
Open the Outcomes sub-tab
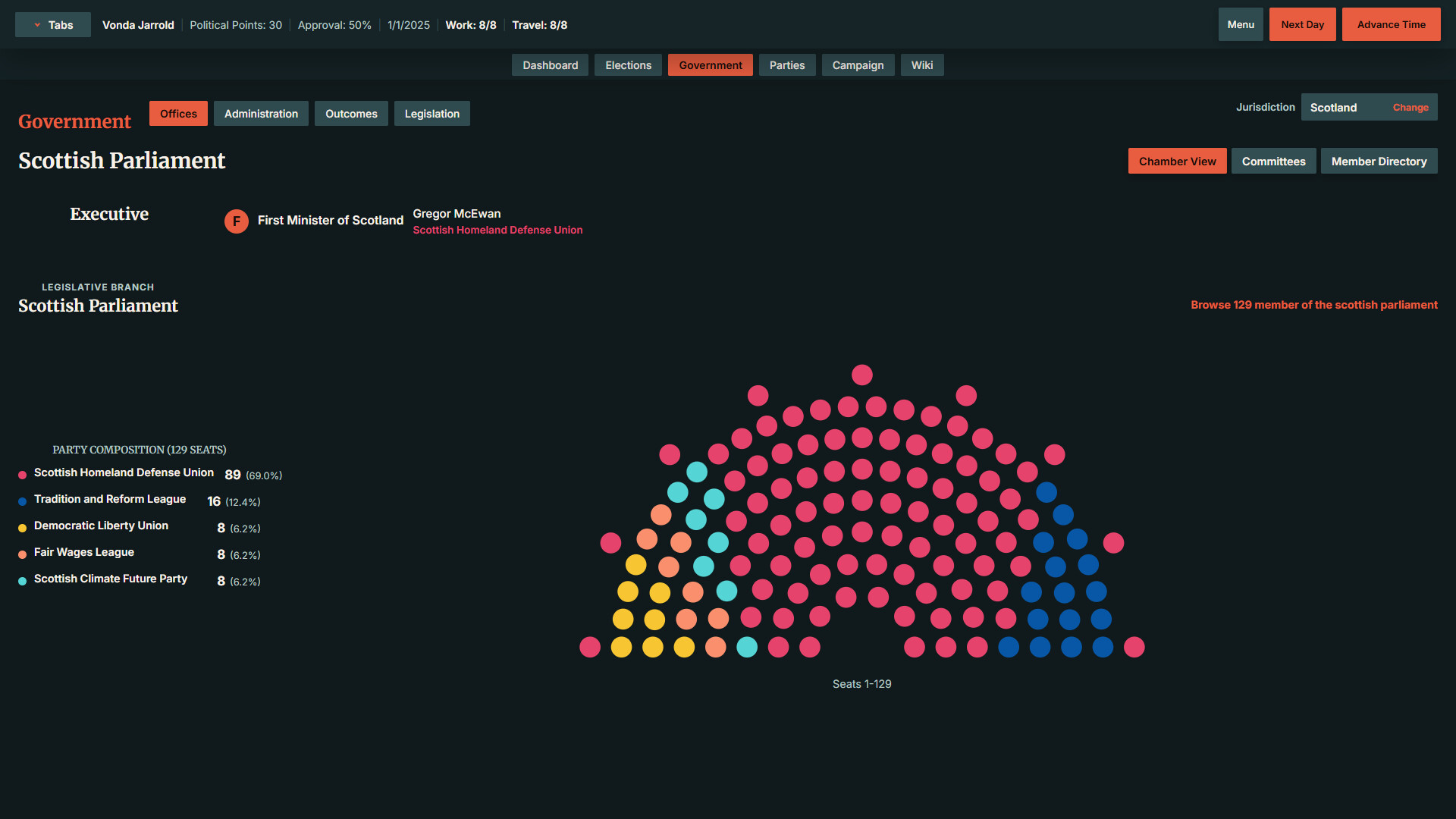pyautogui.click(x=351, y=114)
